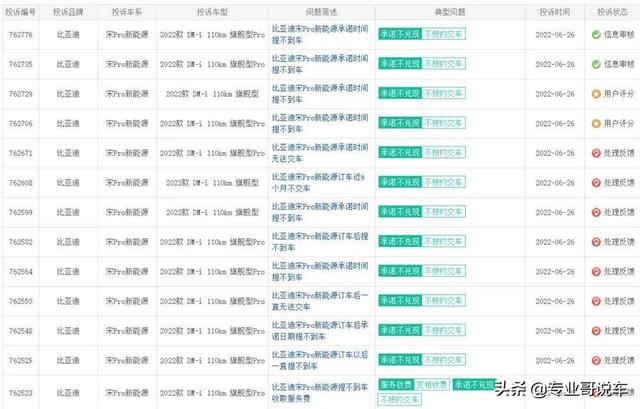
Task: Select the 投诉车系 column header
Action: 127,12
